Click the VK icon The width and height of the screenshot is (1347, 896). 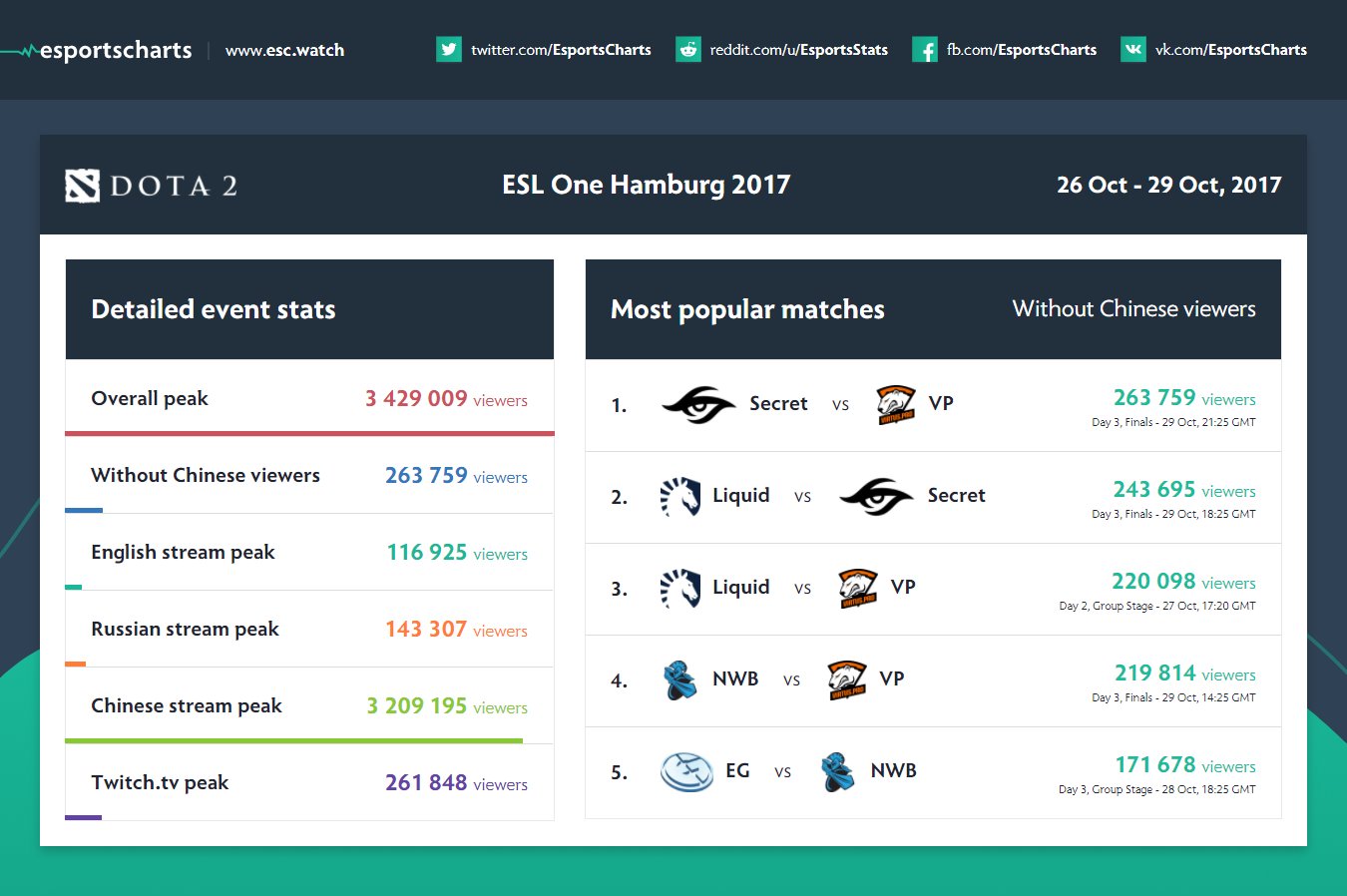tap(1133, 49)
